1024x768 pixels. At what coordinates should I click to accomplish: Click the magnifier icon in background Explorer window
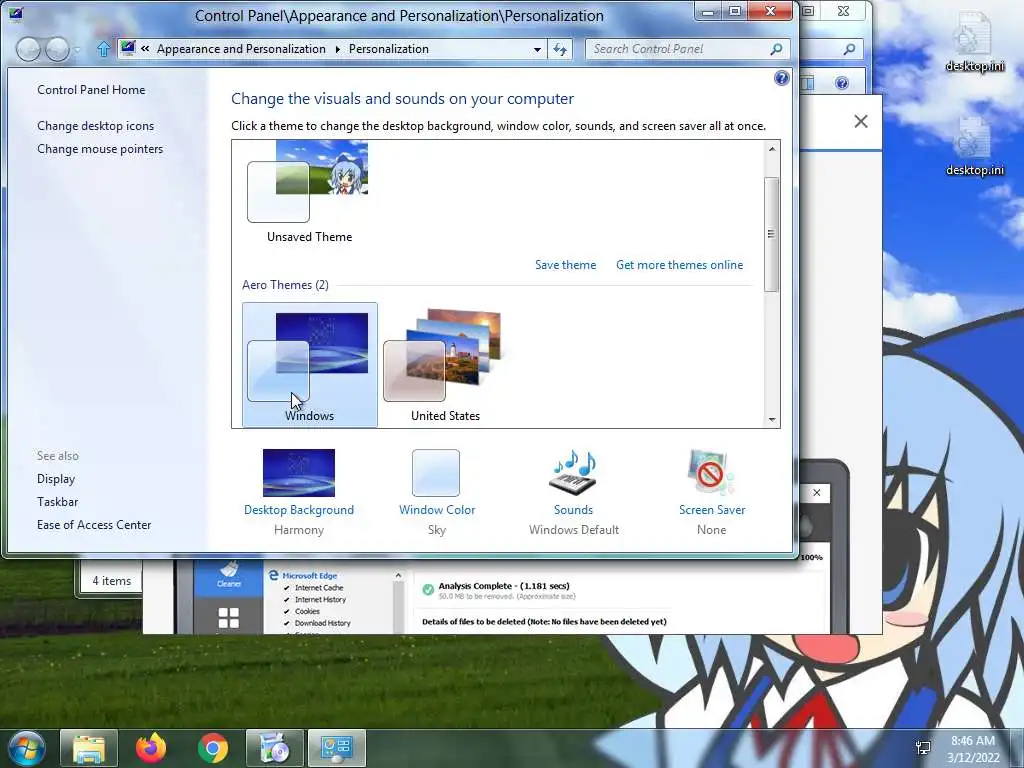(x=849, y=49)
